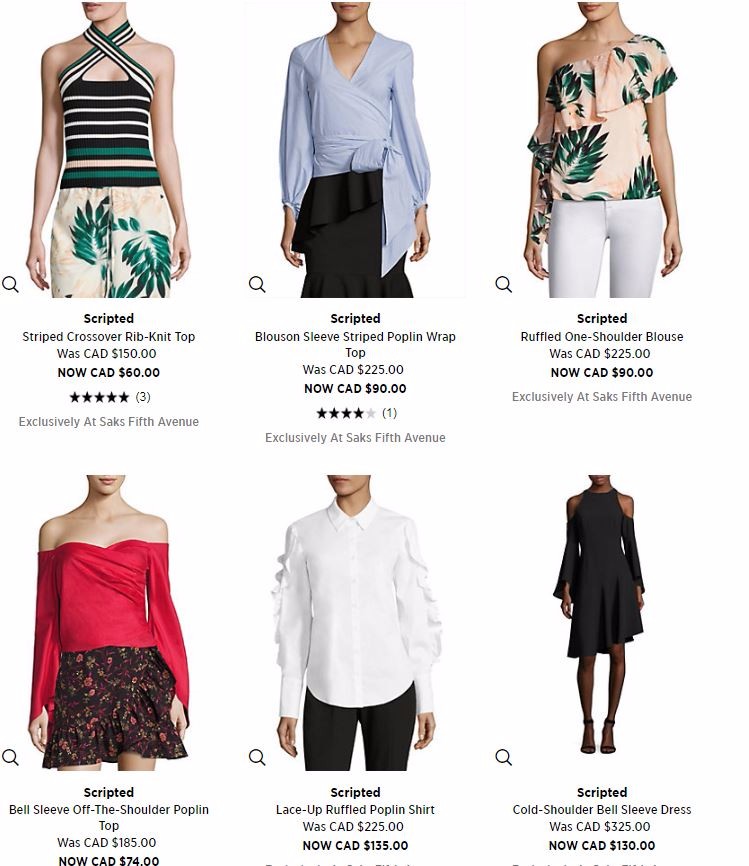Click four-star rating under Blouson Sleeve Wrap Top
The height and width of the screenshot is (866, 749).
coord(346,413)
